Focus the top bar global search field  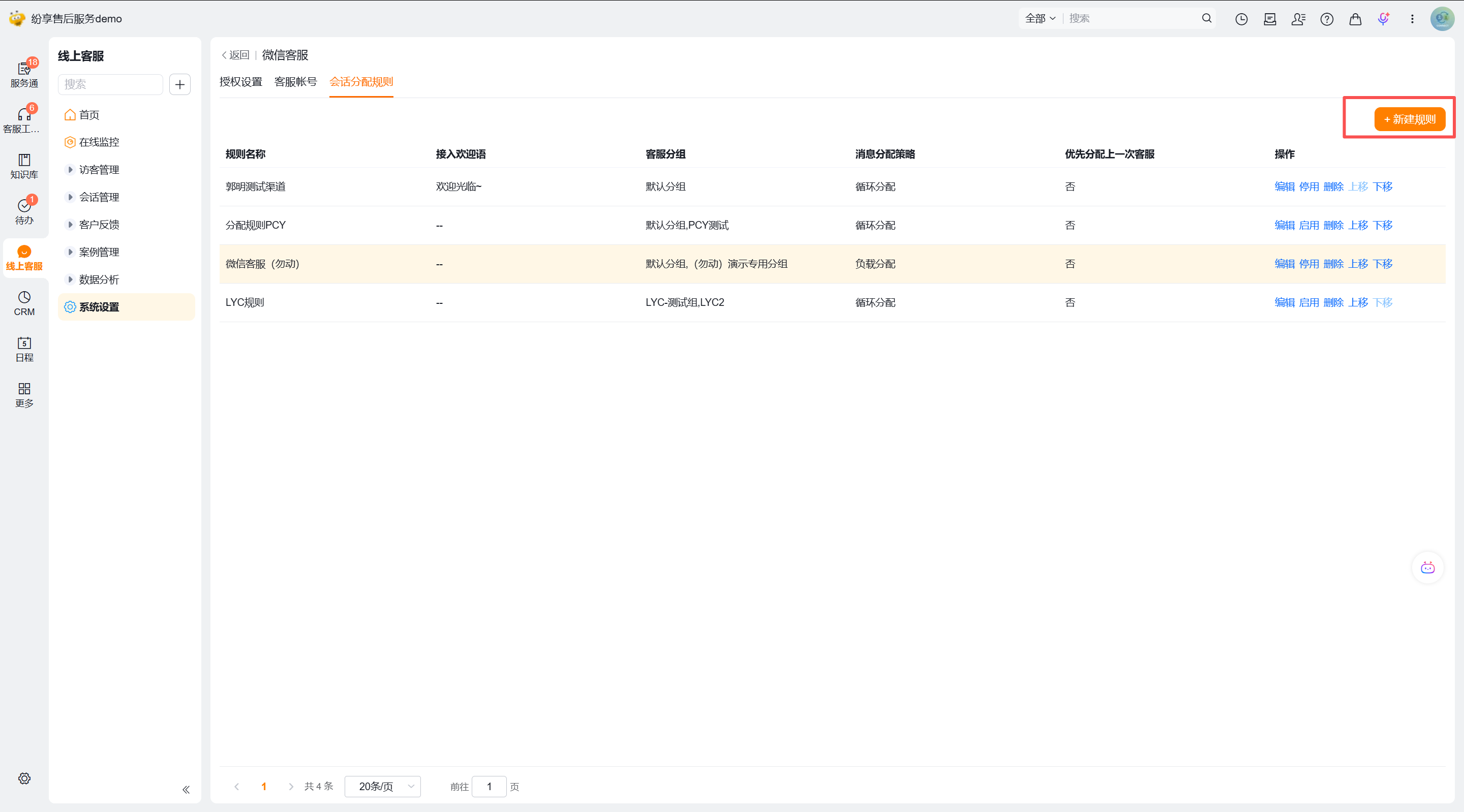(x=1131, y=18)
